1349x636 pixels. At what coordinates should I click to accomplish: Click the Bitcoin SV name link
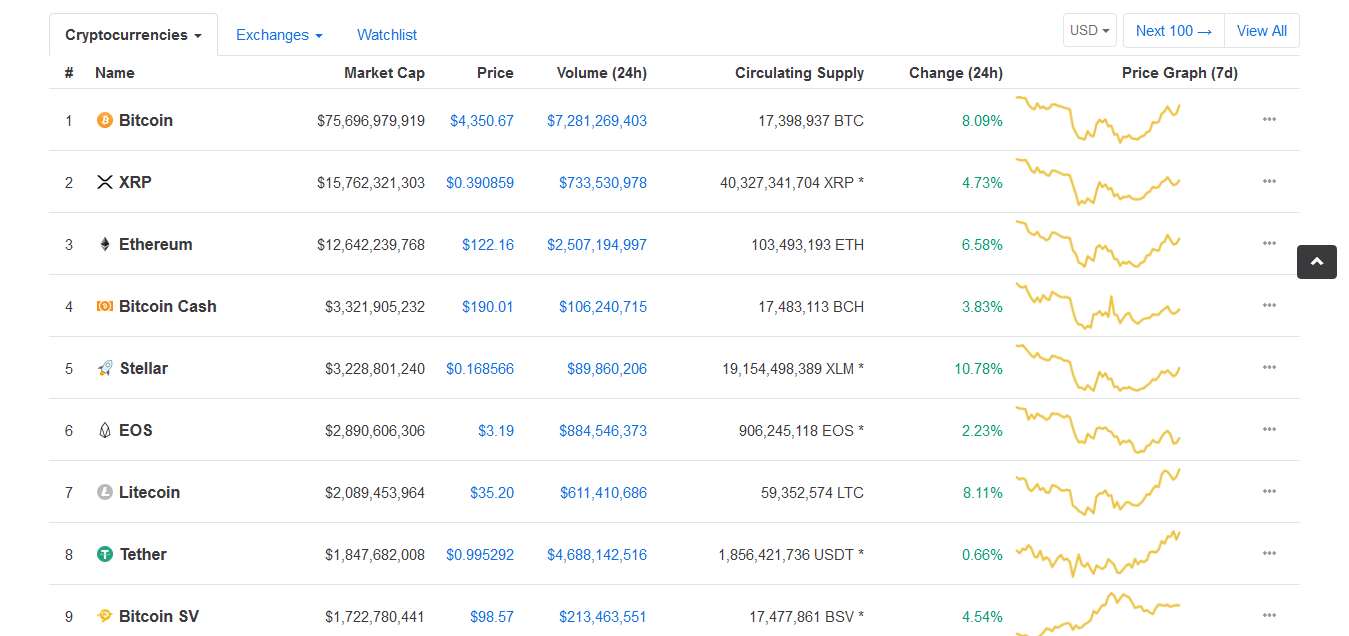[x=159, y=616]
